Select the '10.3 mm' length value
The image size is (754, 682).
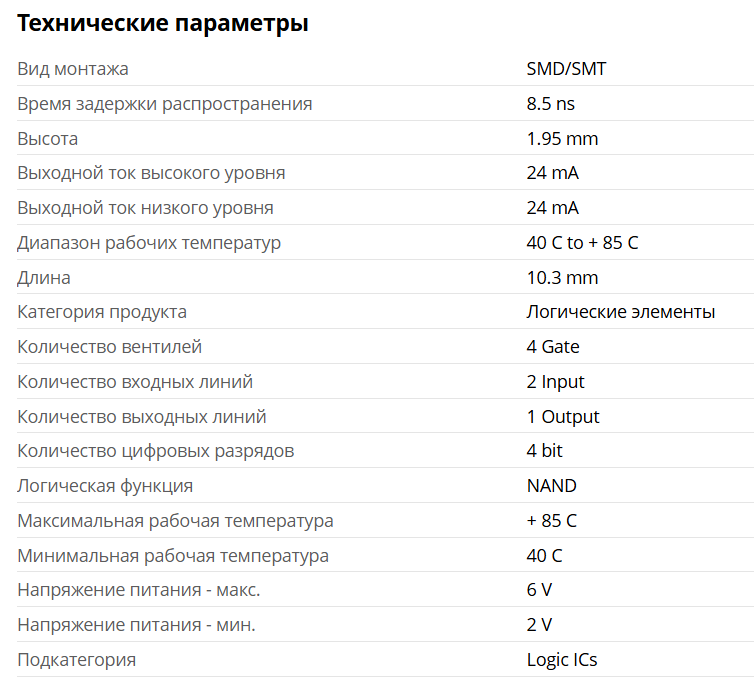pyautogui.click(x=562, y=278)
